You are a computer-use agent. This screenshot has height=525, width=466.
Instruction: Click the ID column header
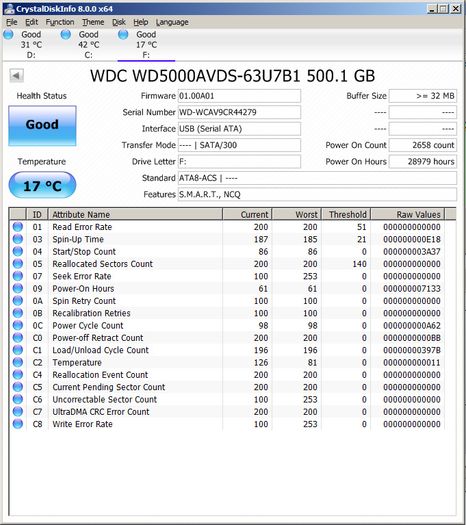37,214
